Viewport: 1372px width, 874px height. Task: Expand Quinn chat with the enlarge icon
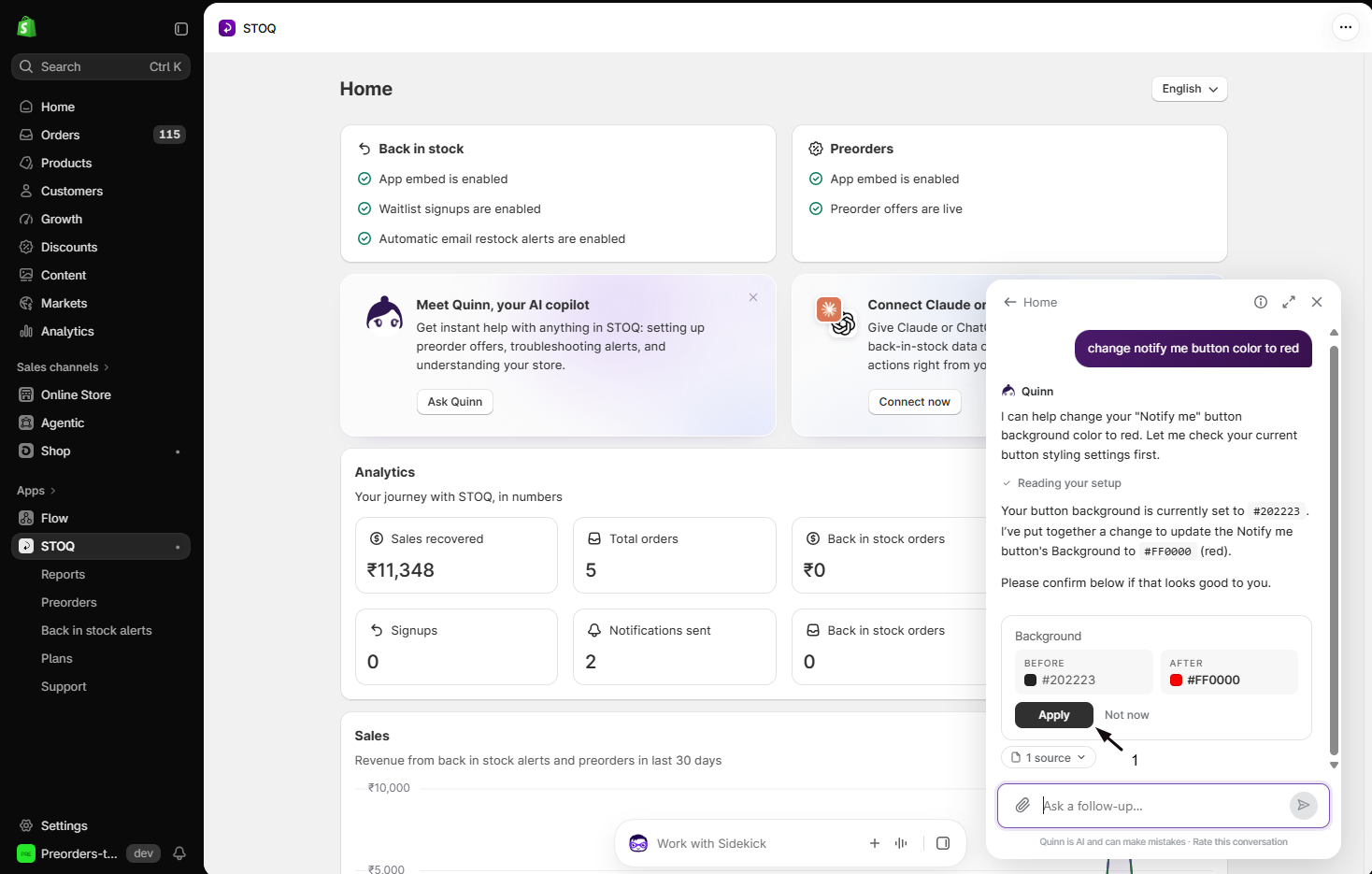coord(1289,302)
